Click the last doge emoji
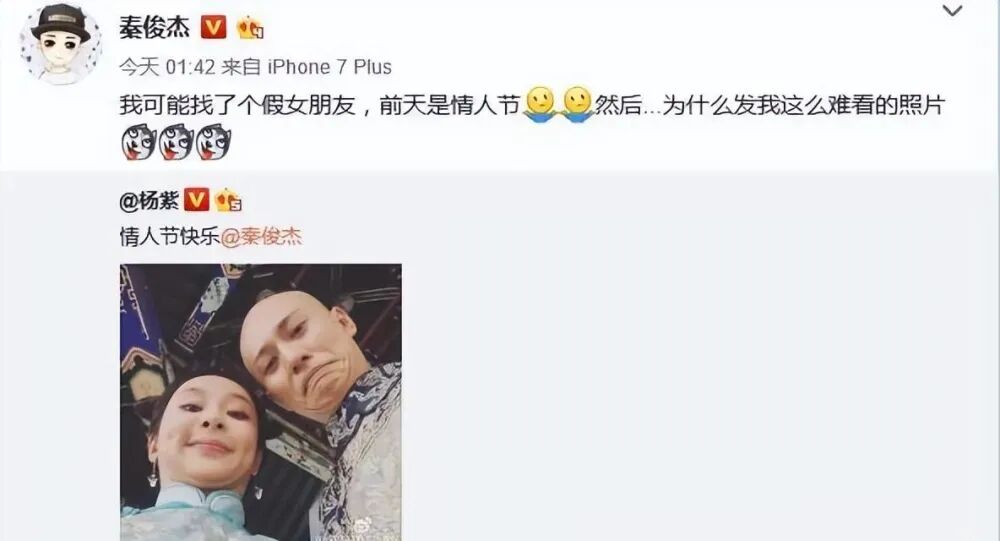This screenshot has width=1000, height=541. (213, 142)
